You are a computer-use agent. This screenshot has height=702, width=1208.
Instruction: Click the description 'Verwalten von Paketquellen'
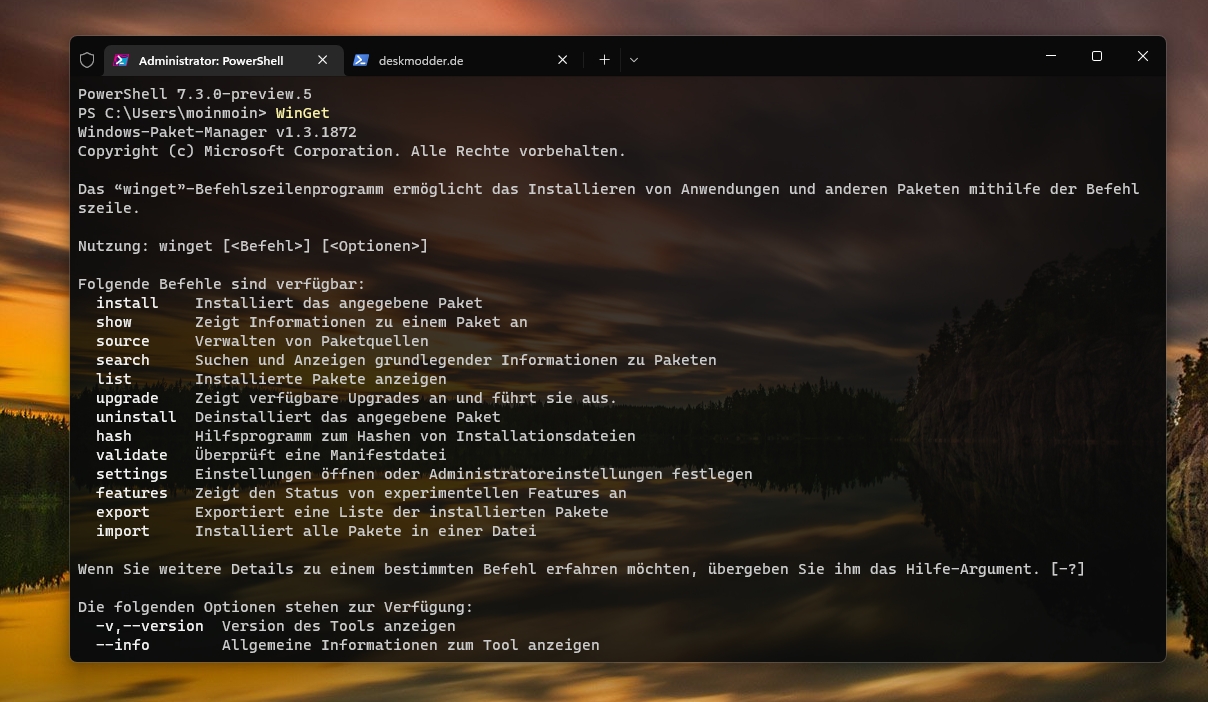coord(312,341)
